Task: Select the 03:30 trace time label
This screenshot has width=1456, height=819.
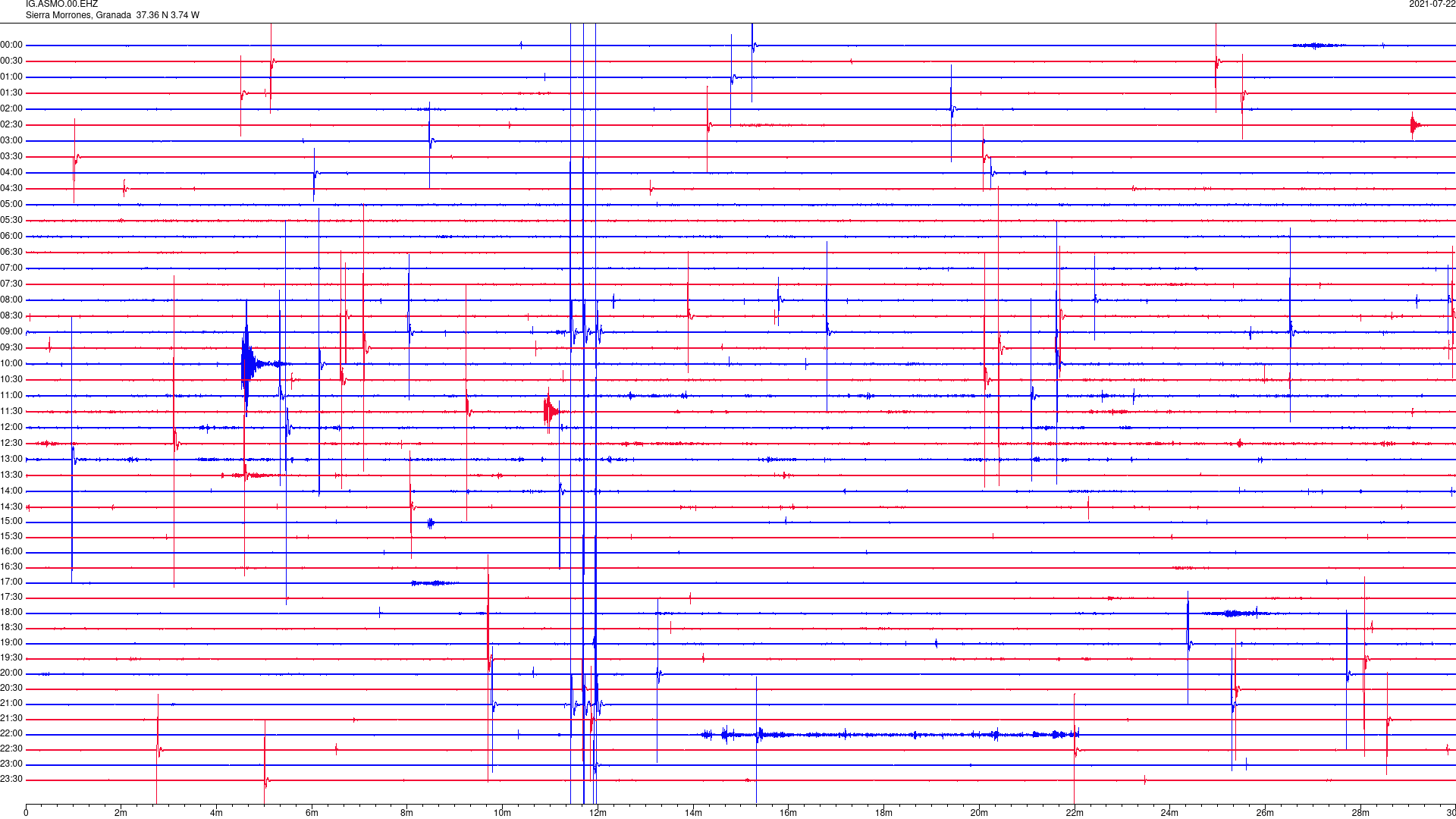Action: (x=11, y=157)
